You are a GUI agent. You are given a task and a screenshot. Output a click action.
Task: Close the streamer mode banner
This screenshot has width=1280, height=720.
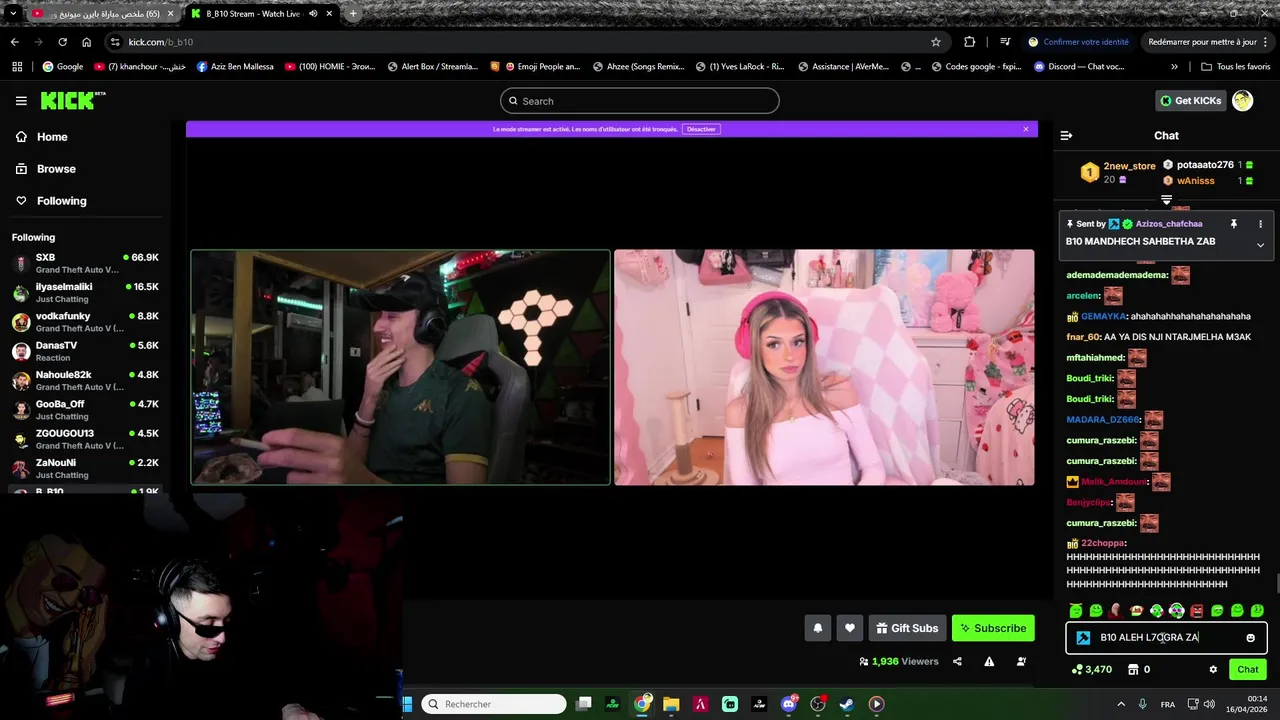point(1025,129)
